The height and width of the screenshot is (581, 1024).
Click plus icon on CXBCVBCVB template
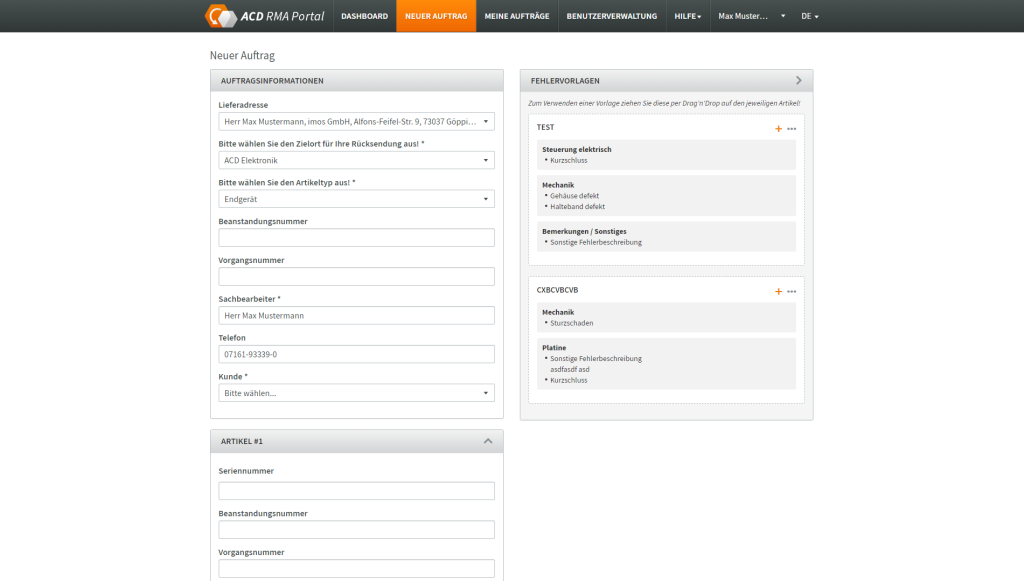pos(778,291)
